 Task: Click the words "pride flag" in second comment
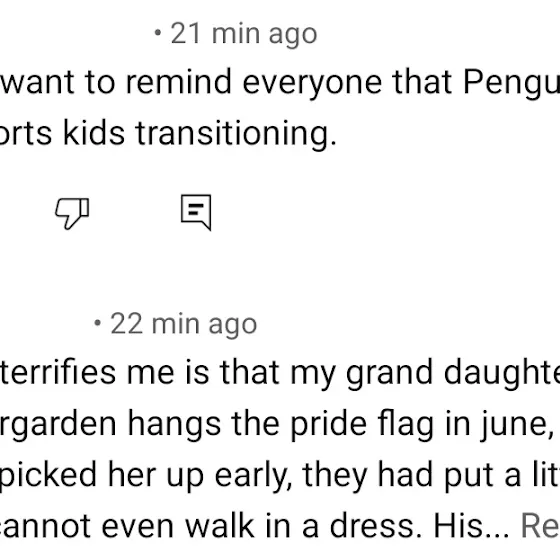point(362,425)
